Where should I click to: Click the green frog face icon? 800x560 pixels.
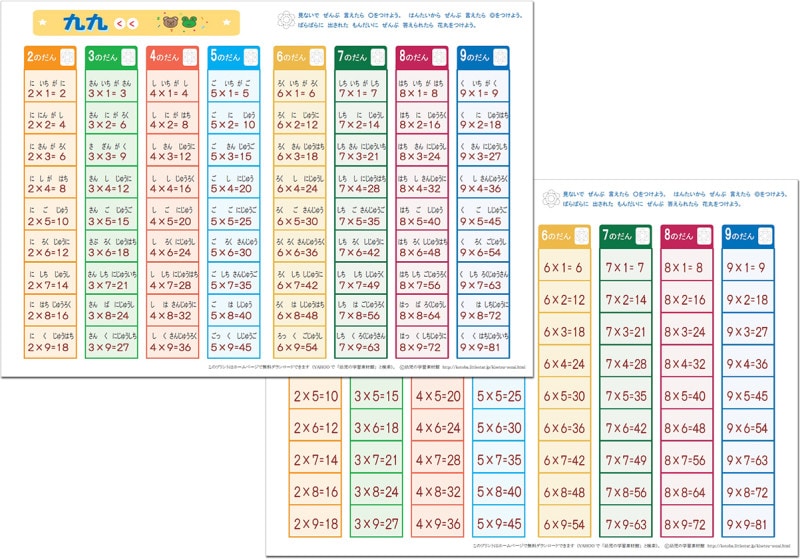(189, 22)
